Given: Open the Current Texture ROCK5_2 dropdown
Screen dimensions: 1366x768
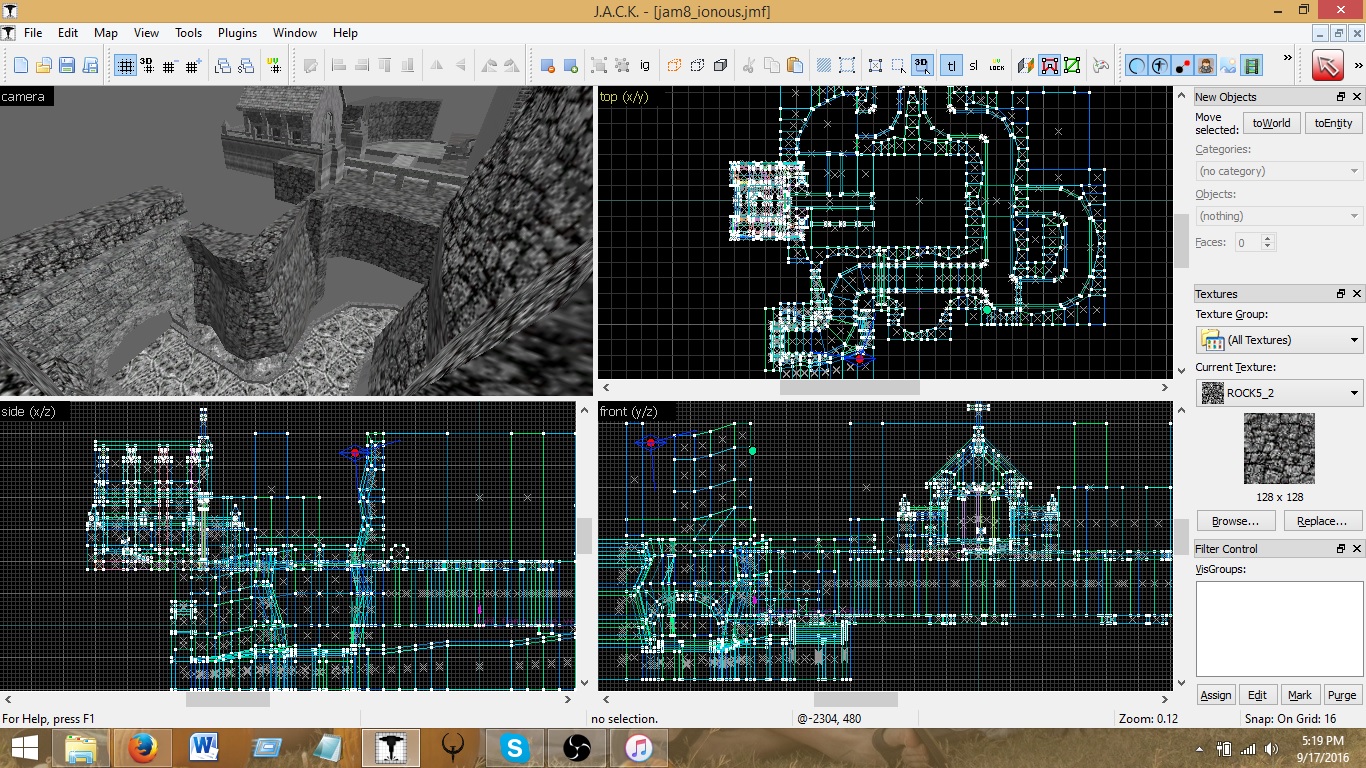Looking at the screenshot, I should (1279, 393).
